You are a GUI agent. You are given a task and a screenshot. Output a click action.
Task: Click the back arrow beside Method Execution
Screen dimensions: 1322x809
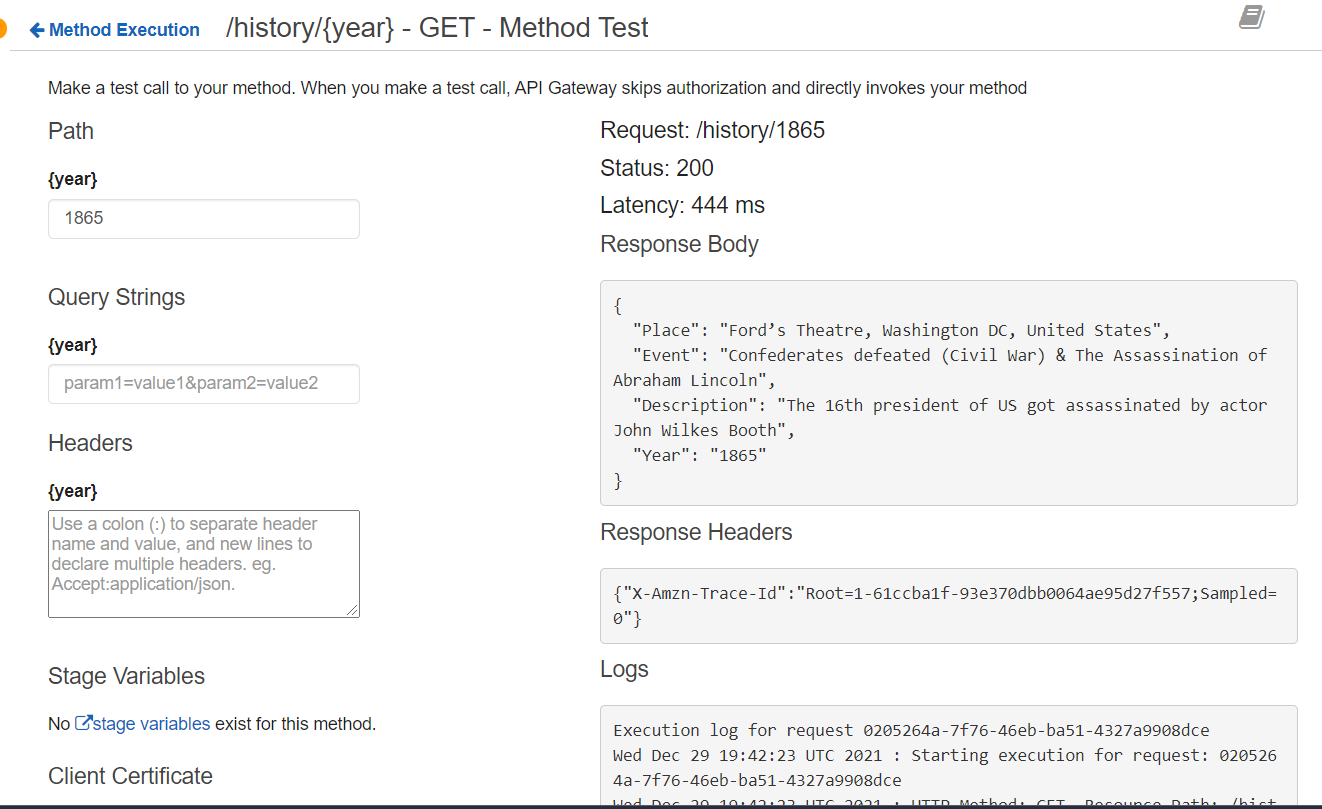coord(35,30)
